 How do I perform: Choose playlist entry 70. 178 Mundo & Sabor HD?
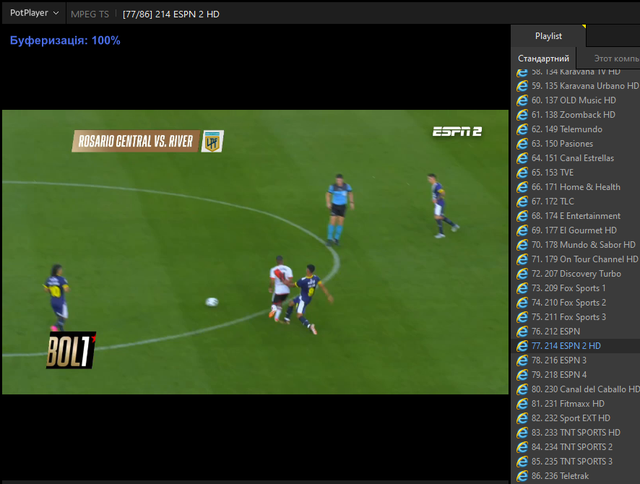click(576, 245)
